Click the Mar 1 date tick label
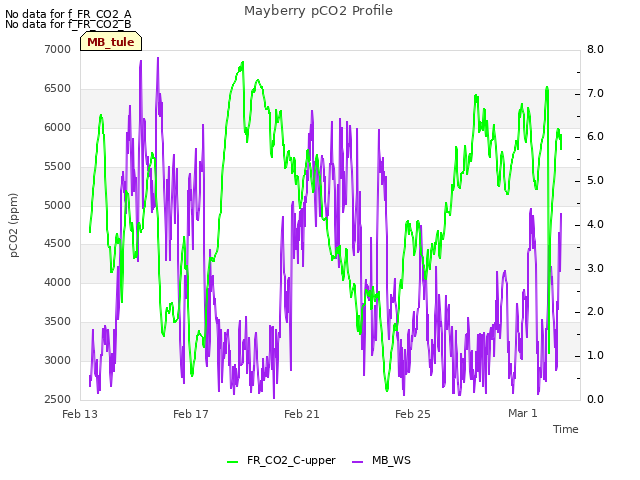Image resolution: width=640 pixels, height=480 pixels. (x=523, y=413)
